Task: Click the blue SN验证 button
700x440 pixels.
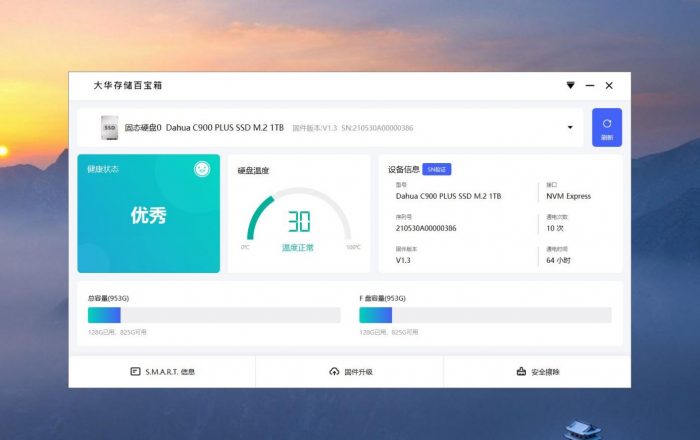Action: (x=437, y=169)
